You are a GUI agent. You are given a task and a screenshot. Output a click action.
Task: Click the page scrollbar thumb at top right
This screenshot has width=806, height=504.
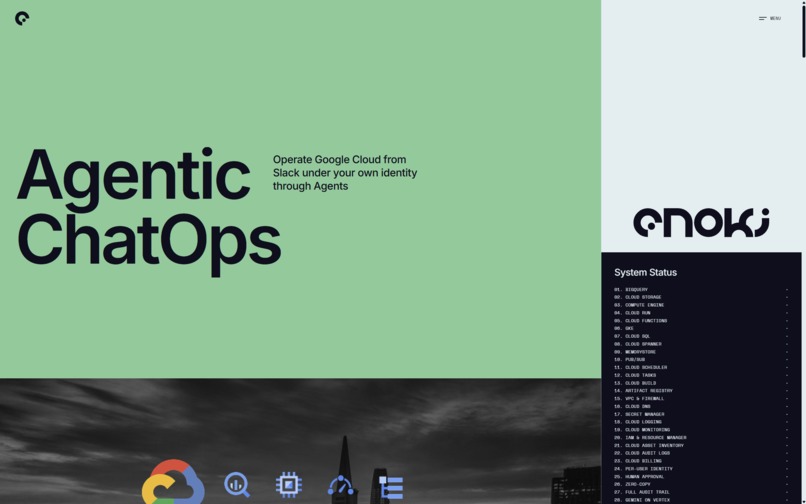click(803, 29)
